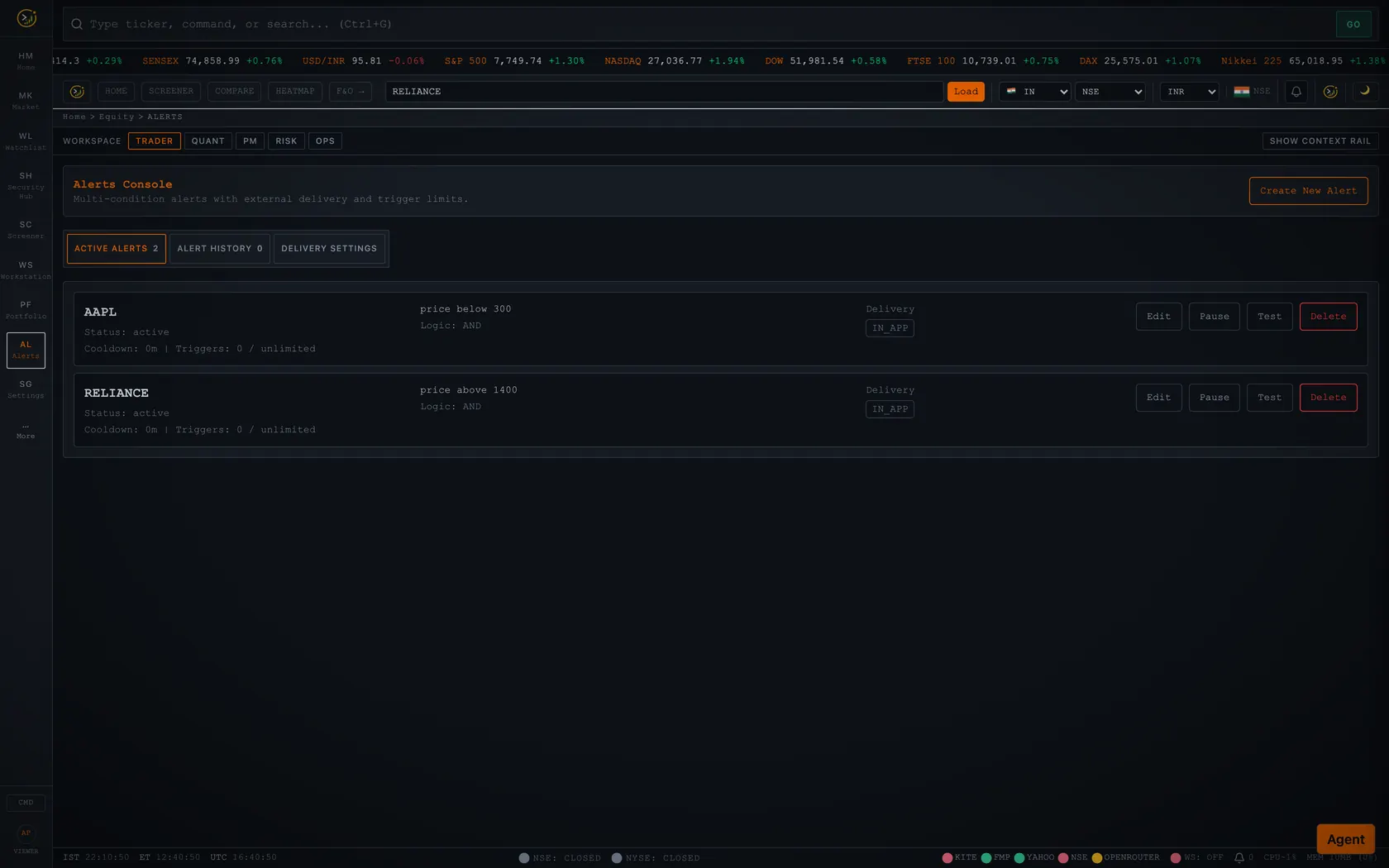Viewport: 1389px width, 868px height.
Task: Open the NSE exchange dropdown
Action: [x=1110, y=92]
